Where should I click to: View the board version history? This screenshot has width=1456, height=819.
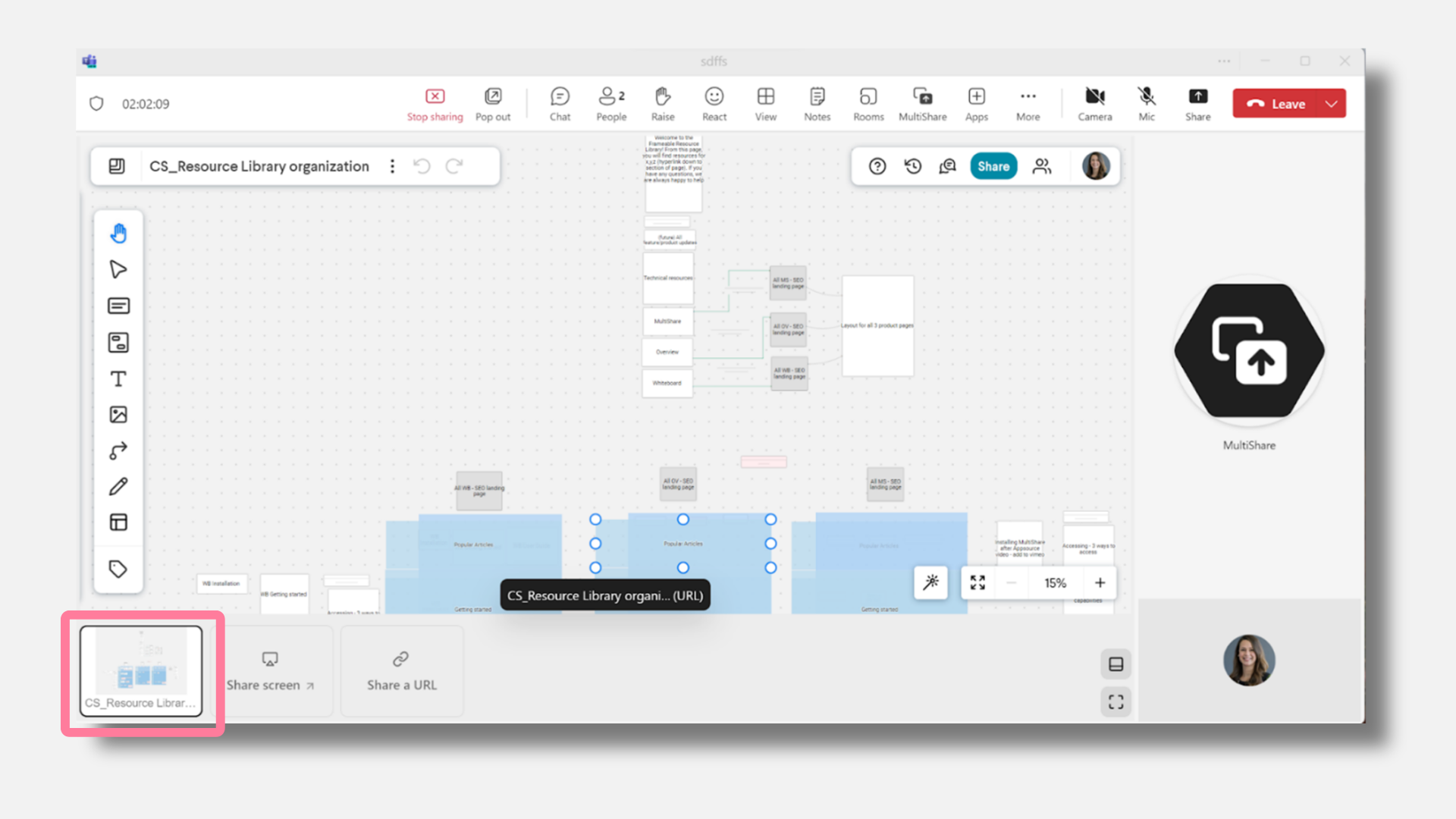click(x=913, y=166)
